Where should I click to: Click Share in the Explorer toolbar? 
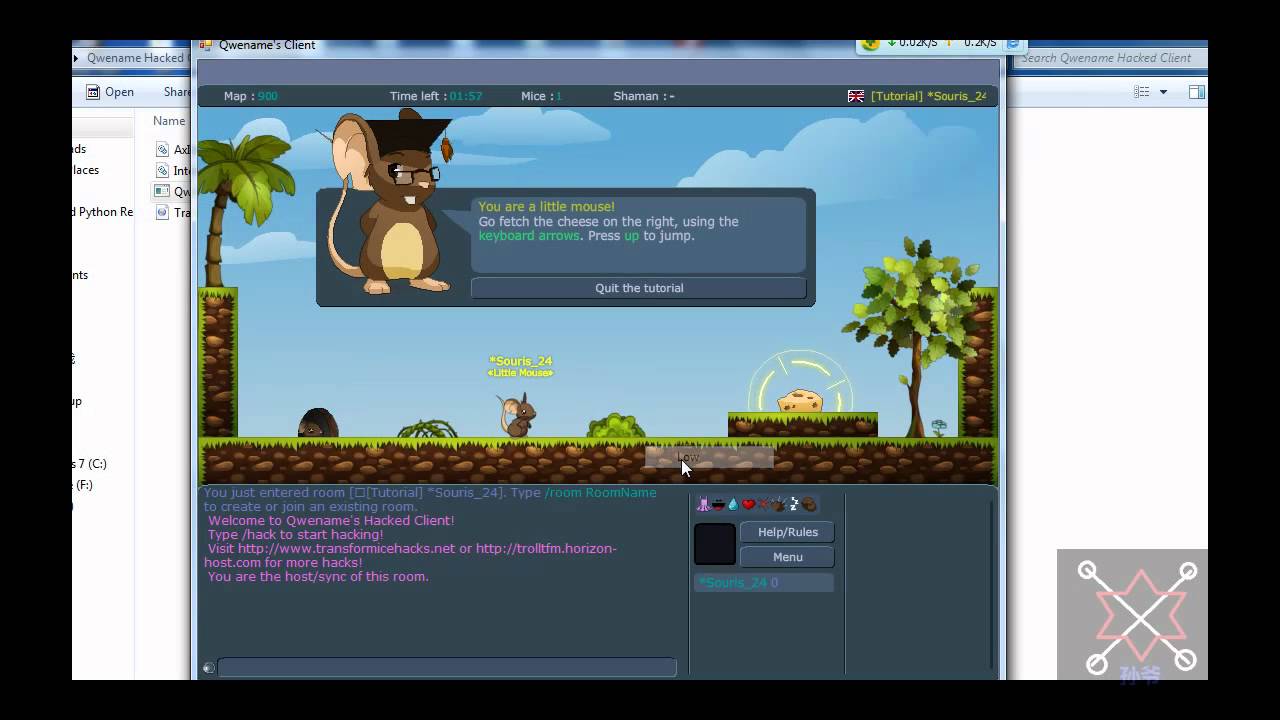coord(177,92)
